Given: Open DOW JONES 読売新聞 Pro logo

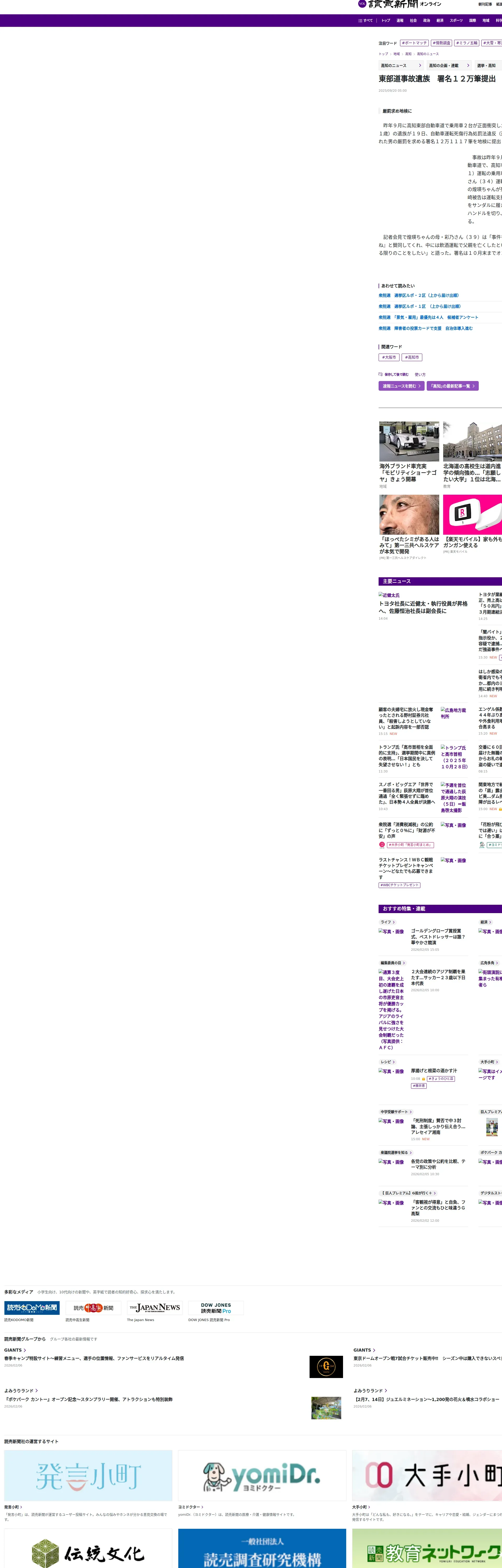Looking at the screenshot, I should (216, 1307).
